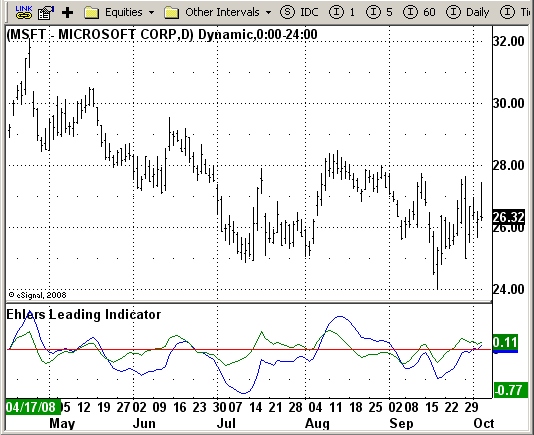Viewport: 534px width, 435px height.
Task: Click the 26.32 current price marker
Action: coord(509,217)
